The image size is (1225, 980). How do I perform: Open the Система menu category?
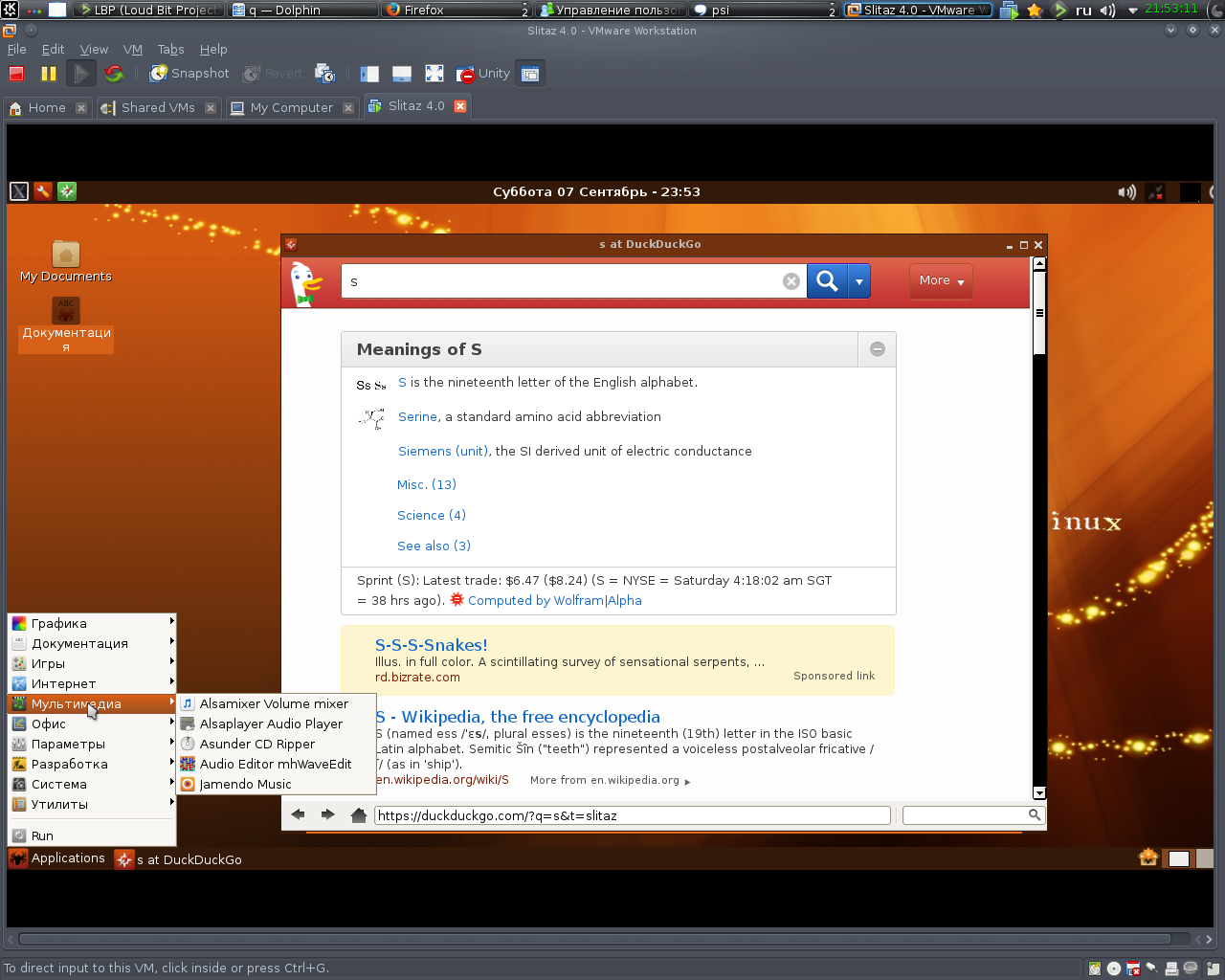(92, 784)
